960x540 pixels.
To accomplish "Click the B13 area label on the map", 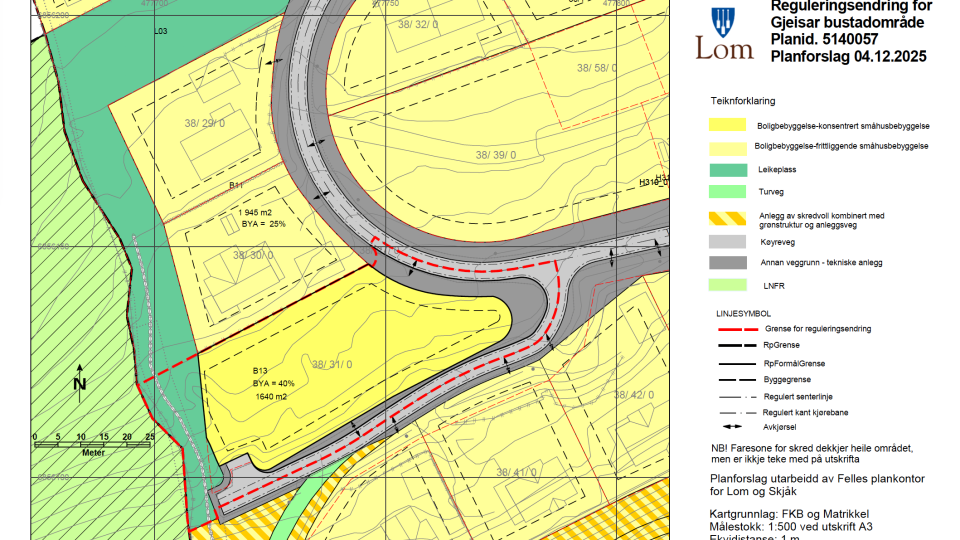I will [x=260, y=371].
